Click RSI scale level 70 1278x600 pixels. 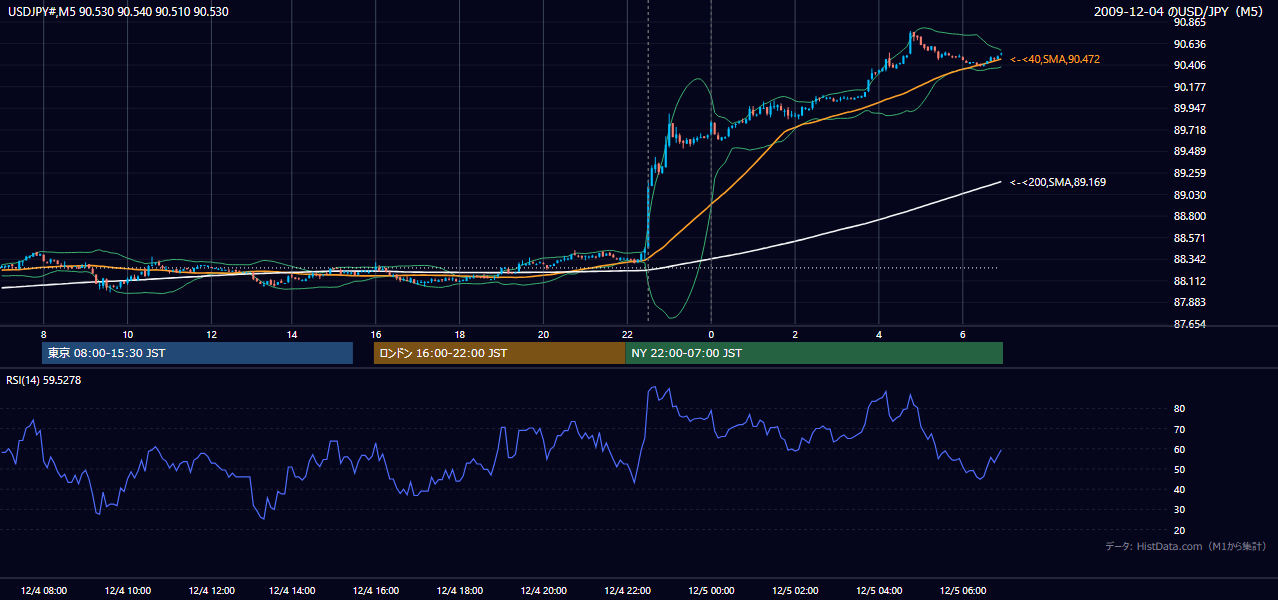pos(1180,429)
